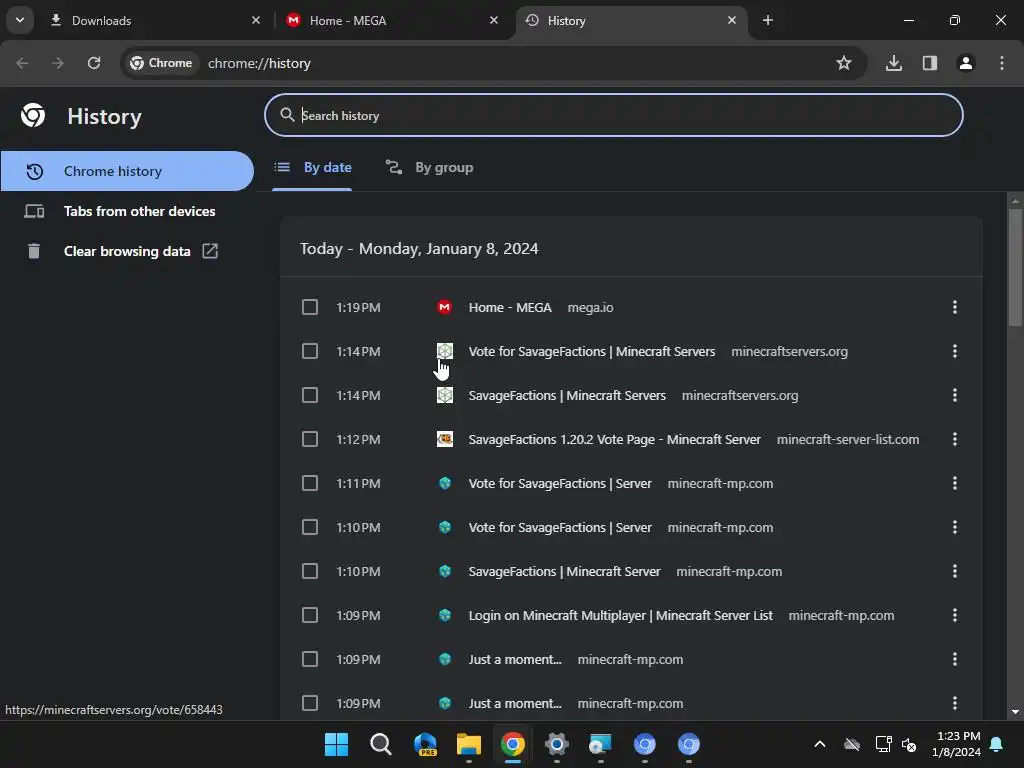The height and width of the screenshot is (768, 1024).
Task: Open the taskbar clock and date
Action: point(957,744)
